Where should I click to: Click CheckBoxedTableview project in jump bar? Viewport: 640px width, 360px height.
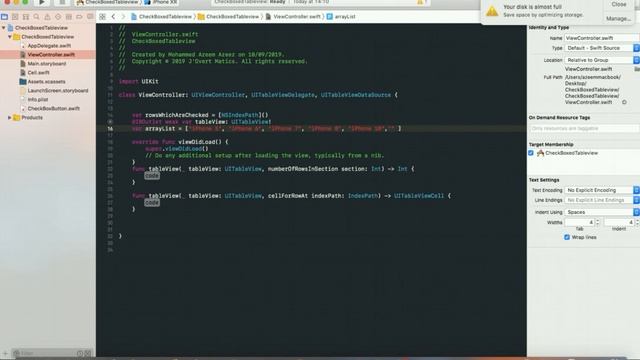(161, 17)
